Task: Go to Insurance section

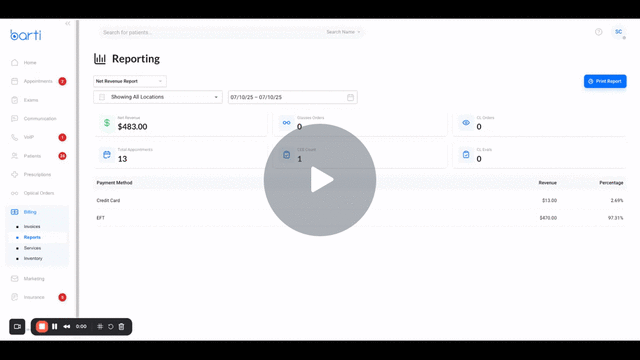Action: coord(34,297)
